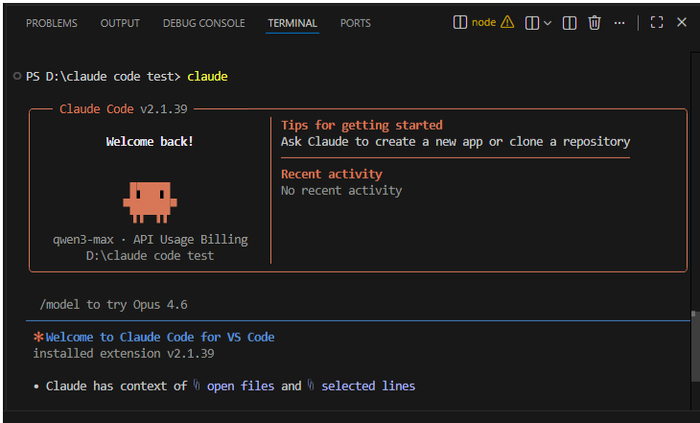Open the split terminal dropdown chevron

pyautogui.click(x=547, y=23)
